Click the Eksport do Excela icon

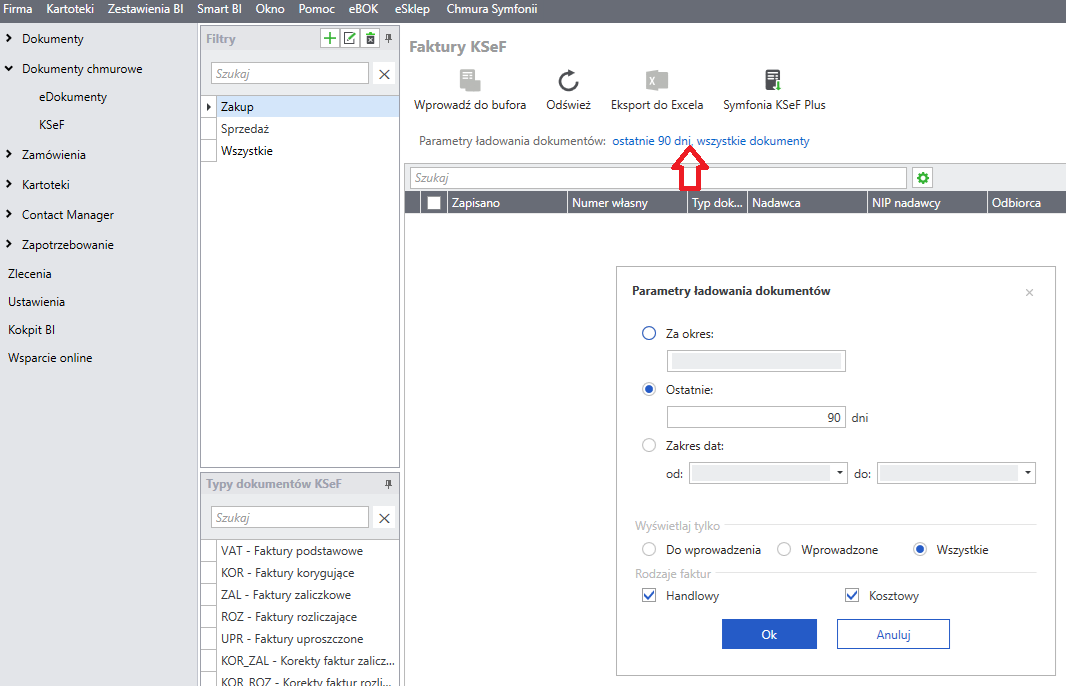[x=656, y=82]
